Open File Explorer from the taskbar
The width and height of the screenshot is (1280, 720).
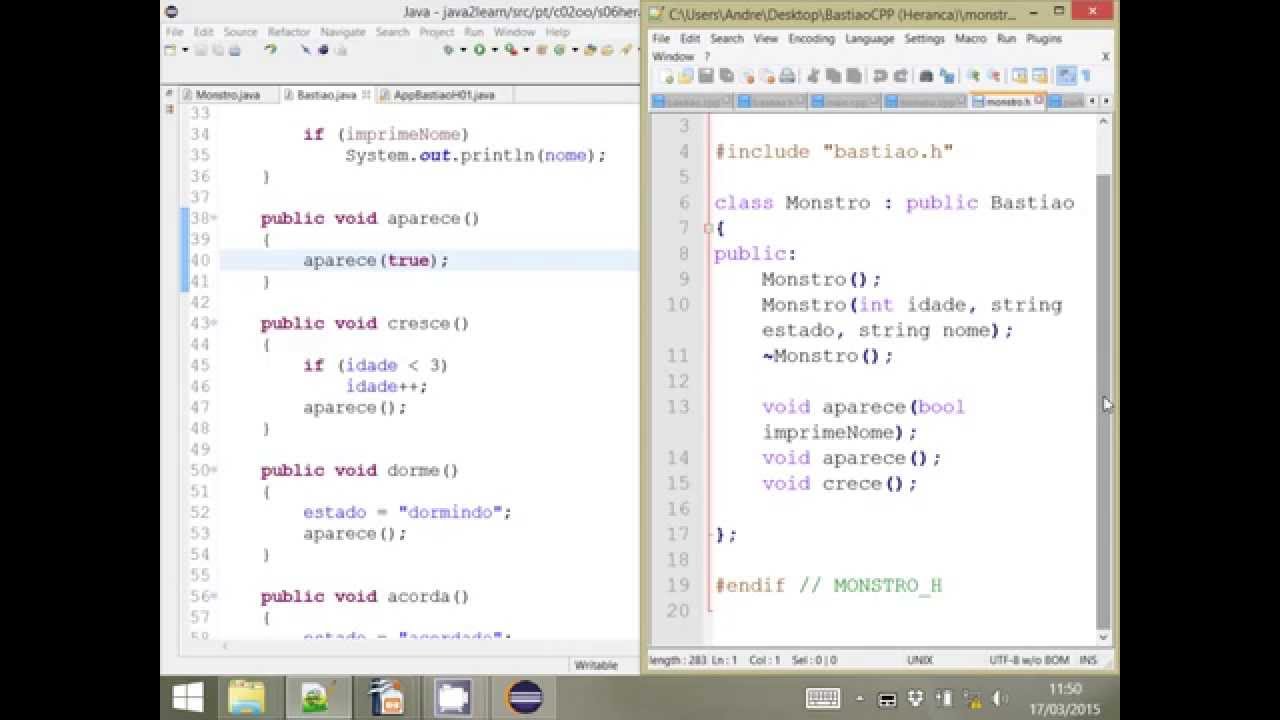pos(246,697)
